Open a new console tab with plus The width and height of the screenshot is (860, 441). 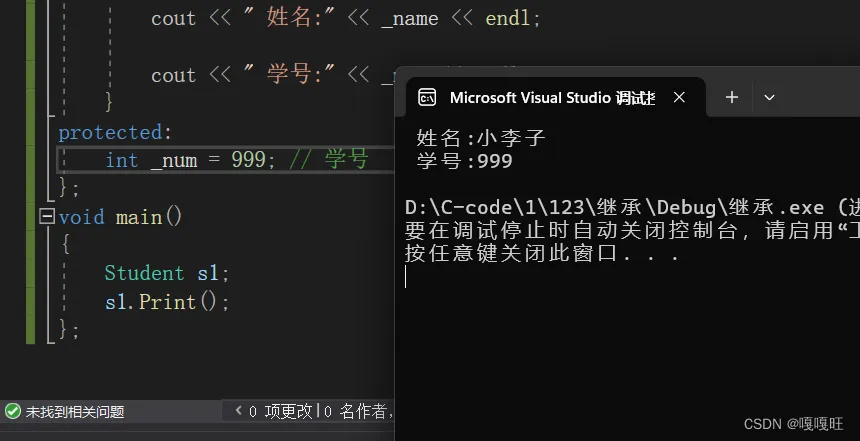[731, 97]
